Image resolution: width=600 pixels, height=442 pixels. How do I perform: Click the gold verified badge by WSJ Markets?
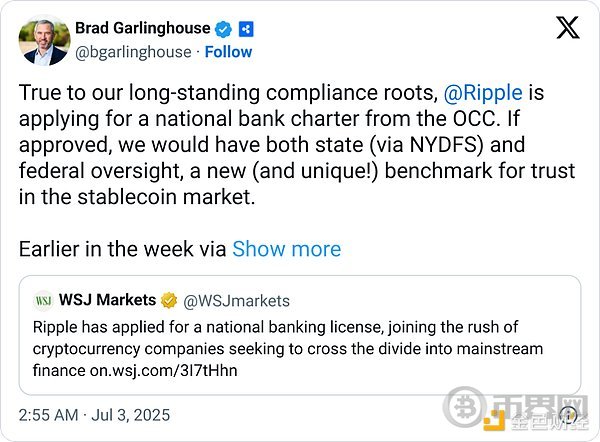[x=172, y=300]
